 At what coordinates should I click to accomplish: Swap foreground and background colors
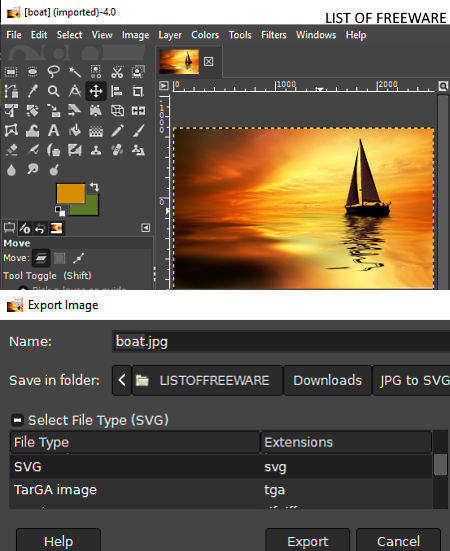pyautogui.click(x=94, y=187)
